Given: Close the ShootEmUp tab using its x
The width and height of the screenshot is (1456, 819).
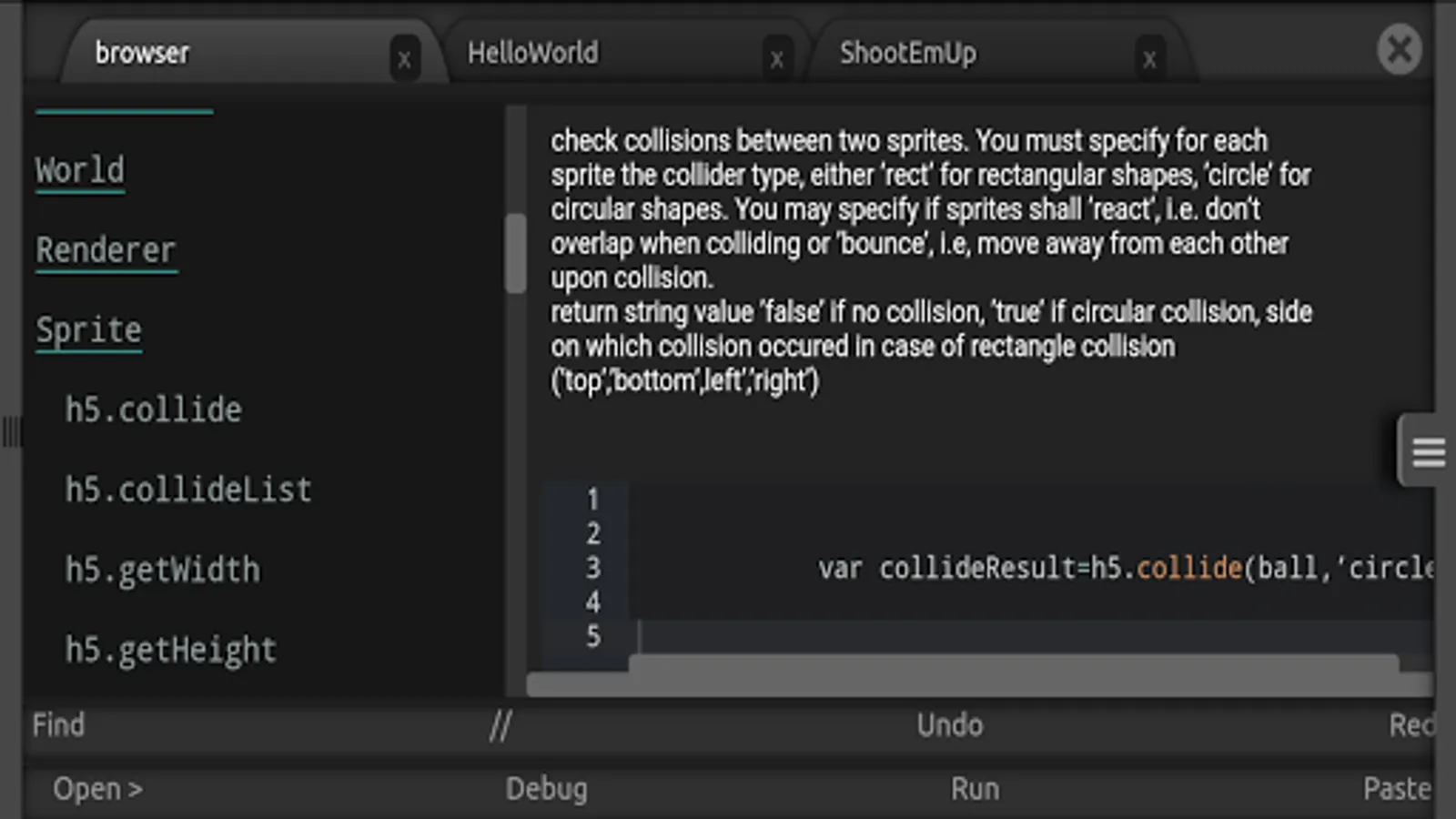Looking at the screenshot, I should tap(1149, 60).
